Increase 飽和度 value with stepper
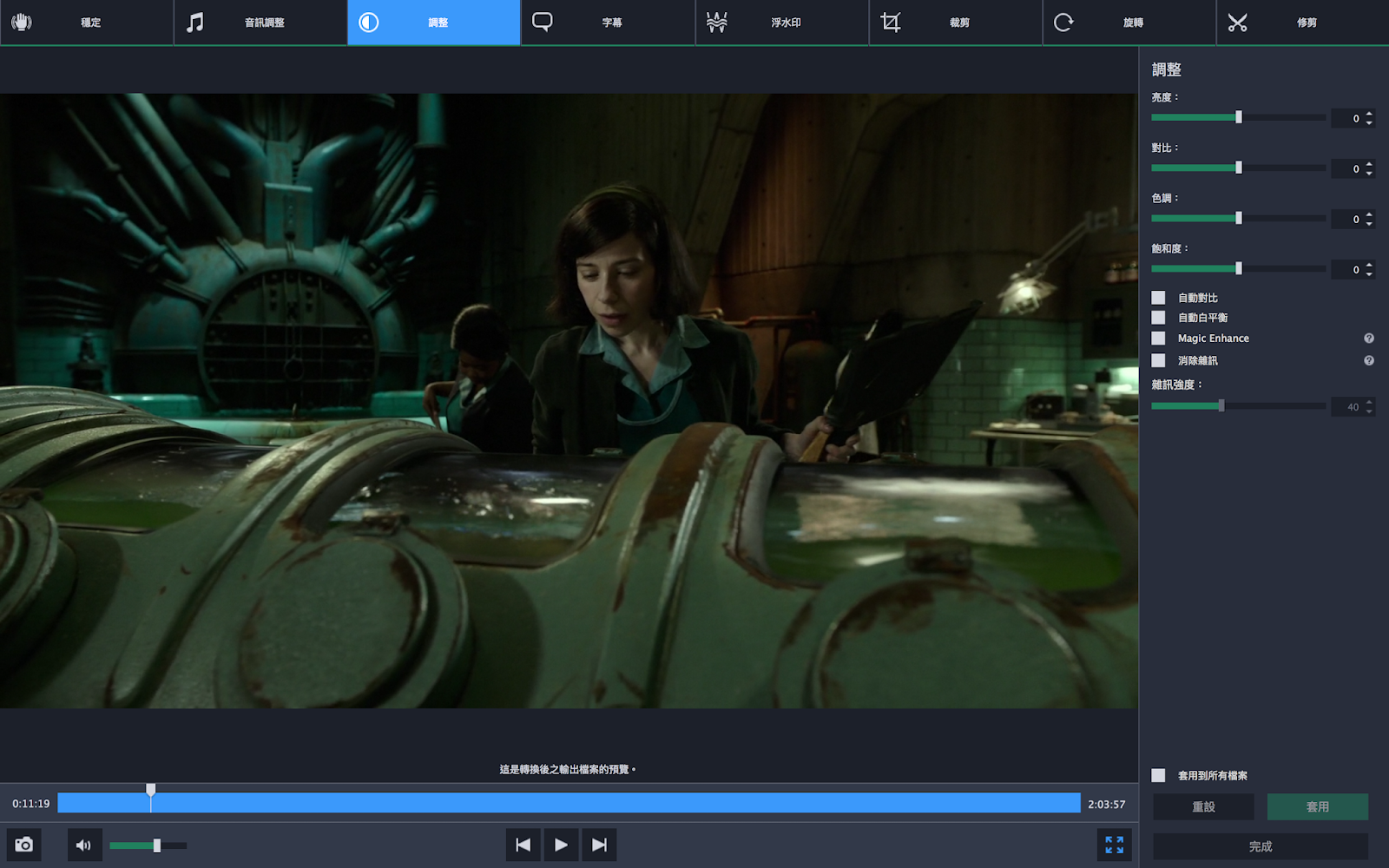Screen dimensions: 1389x868 [1369, 265]
